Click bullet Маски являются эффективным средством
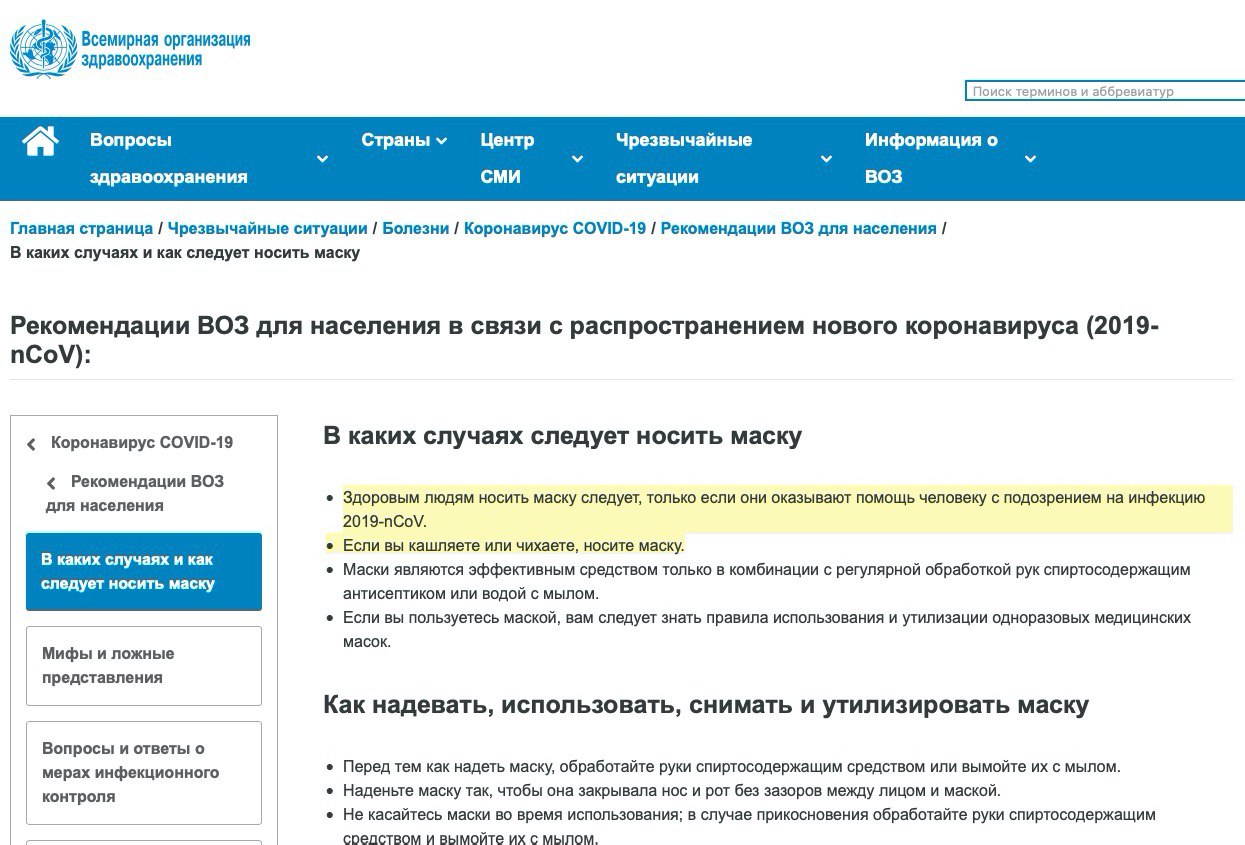The height and width of the screenshot is (845, 1245). coord(766,582)
